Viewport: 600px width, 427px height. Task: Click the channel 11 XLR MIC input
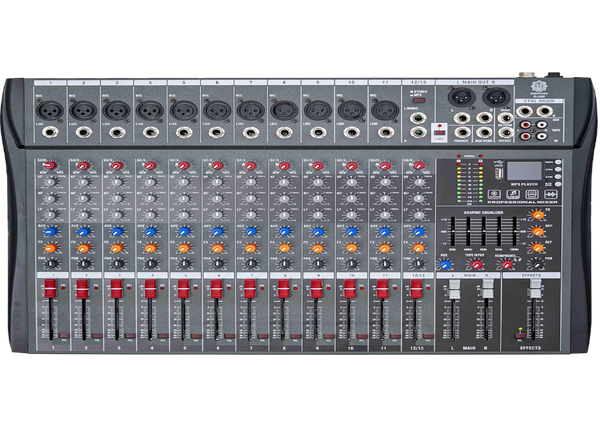[x=385, y=111]
